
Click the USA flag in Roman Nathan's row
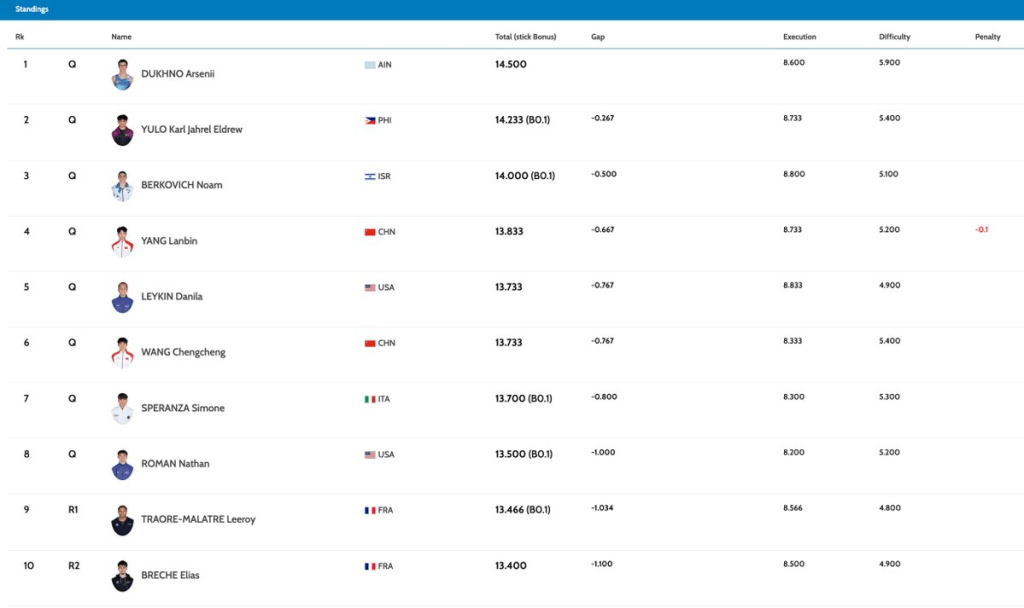click(370, 455)
